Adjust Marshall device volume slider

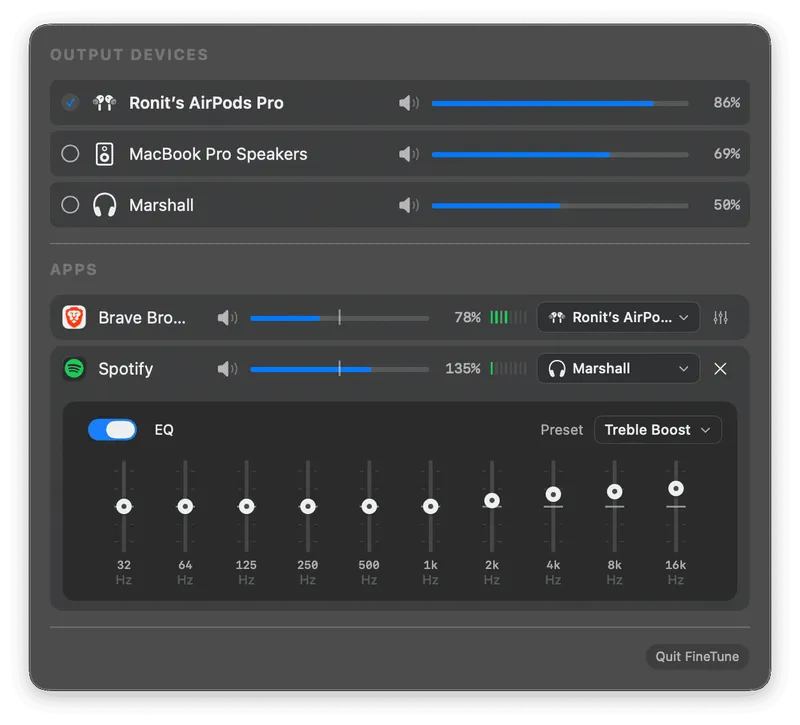[560, 205]
